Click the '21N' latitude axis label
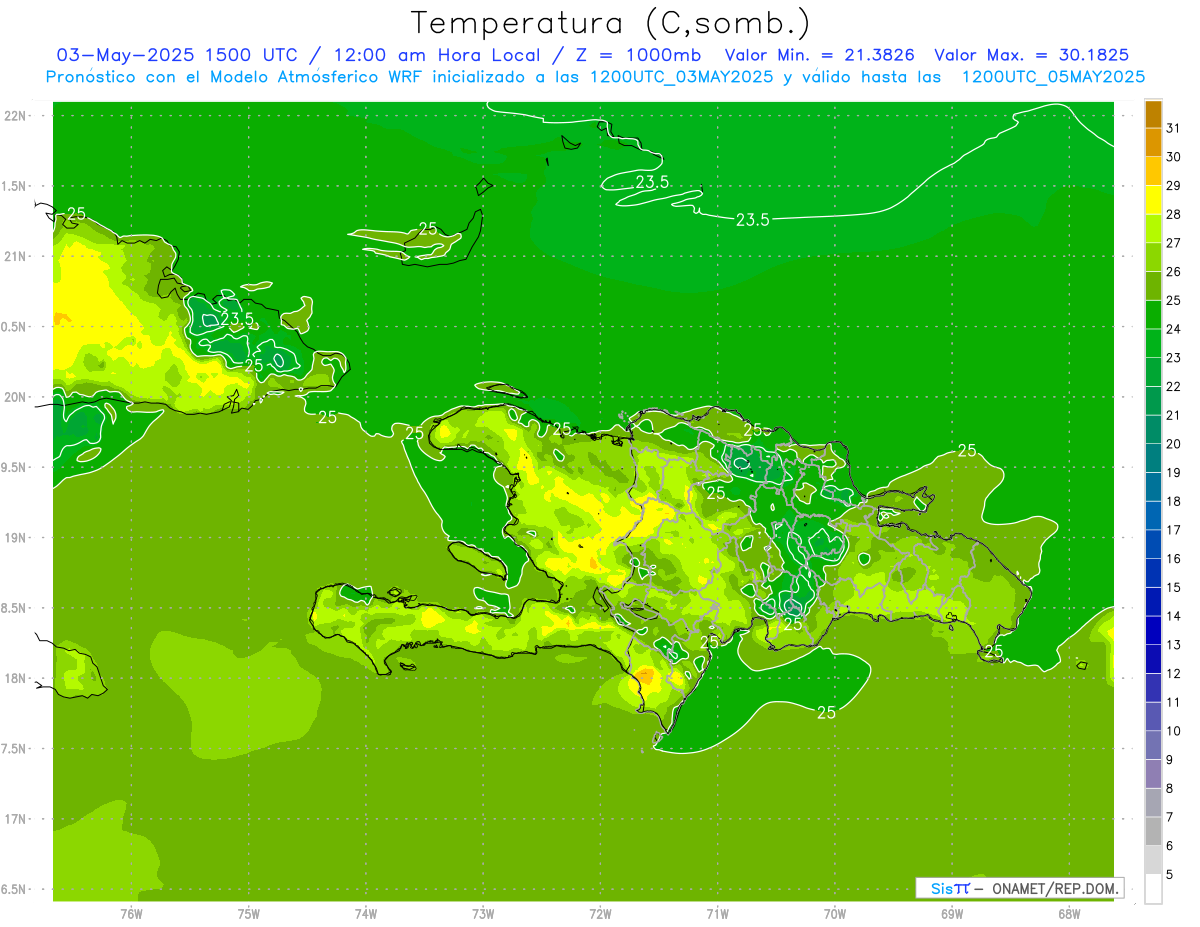 pos(17,256)
